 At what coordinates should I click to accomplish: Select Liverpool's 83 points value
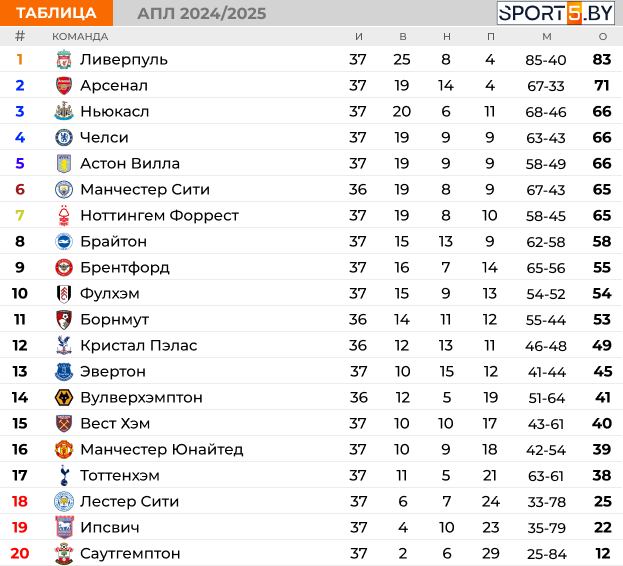602,60
